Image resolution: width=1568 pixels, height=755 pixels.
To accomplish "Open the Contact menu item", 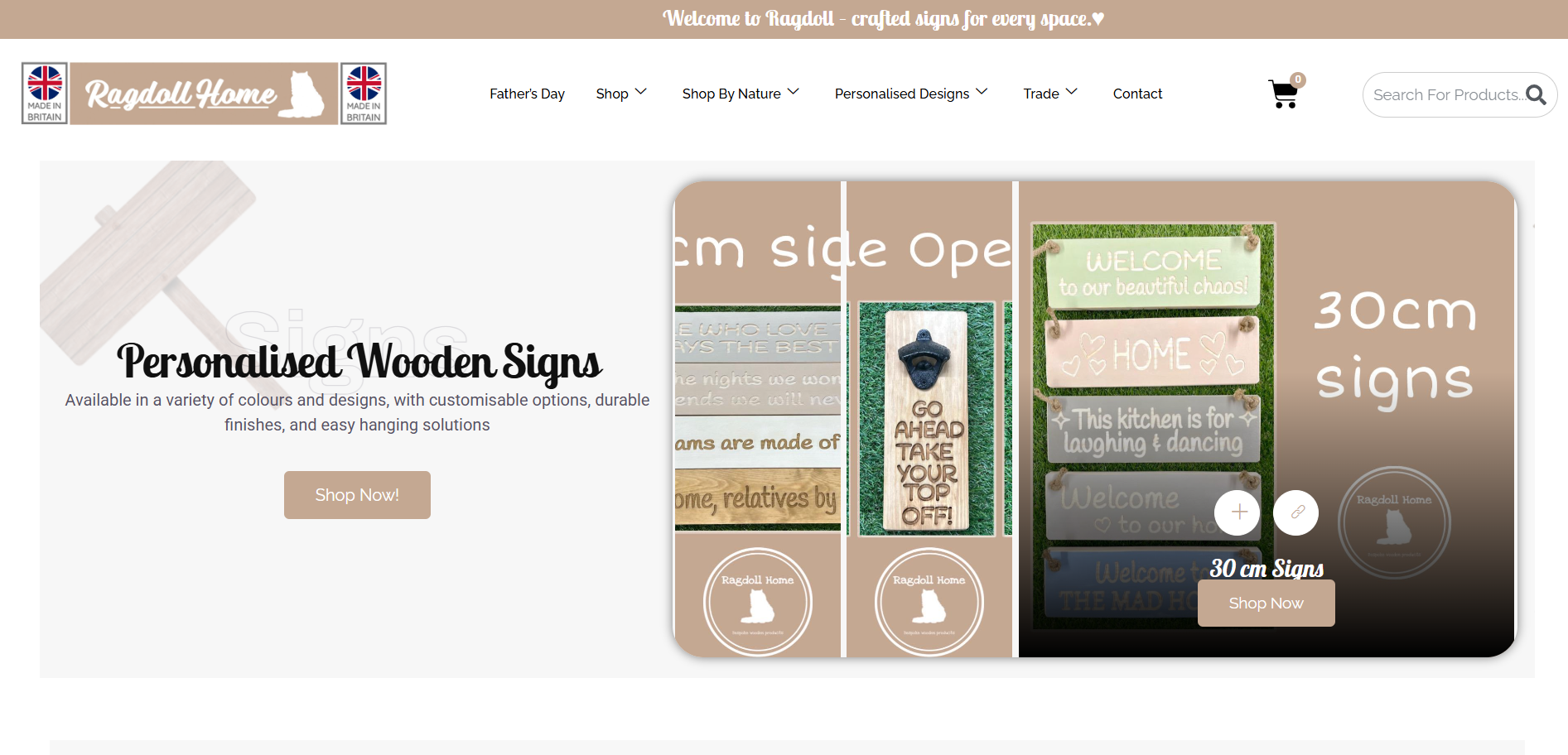I will pyautogui.click(x=1137, y=94).
